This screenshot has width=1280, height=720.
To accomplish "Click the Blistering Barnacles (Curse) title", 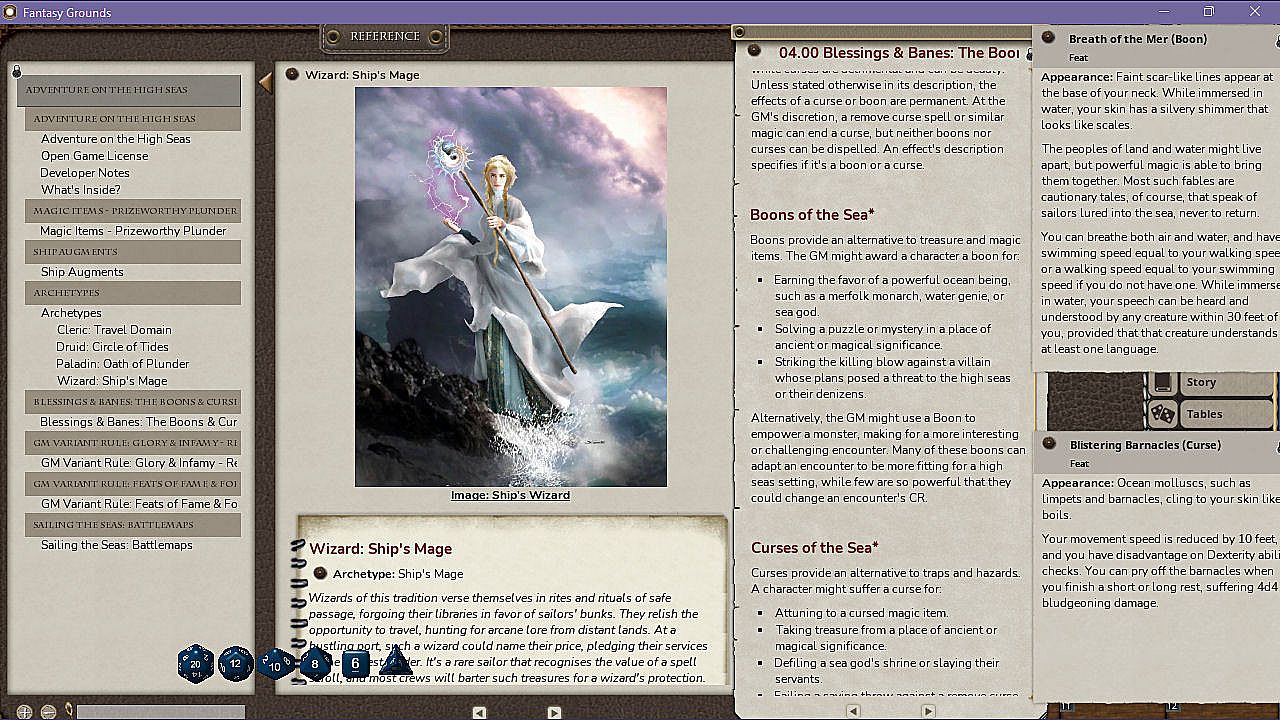I will click(x=1145, y=445).
